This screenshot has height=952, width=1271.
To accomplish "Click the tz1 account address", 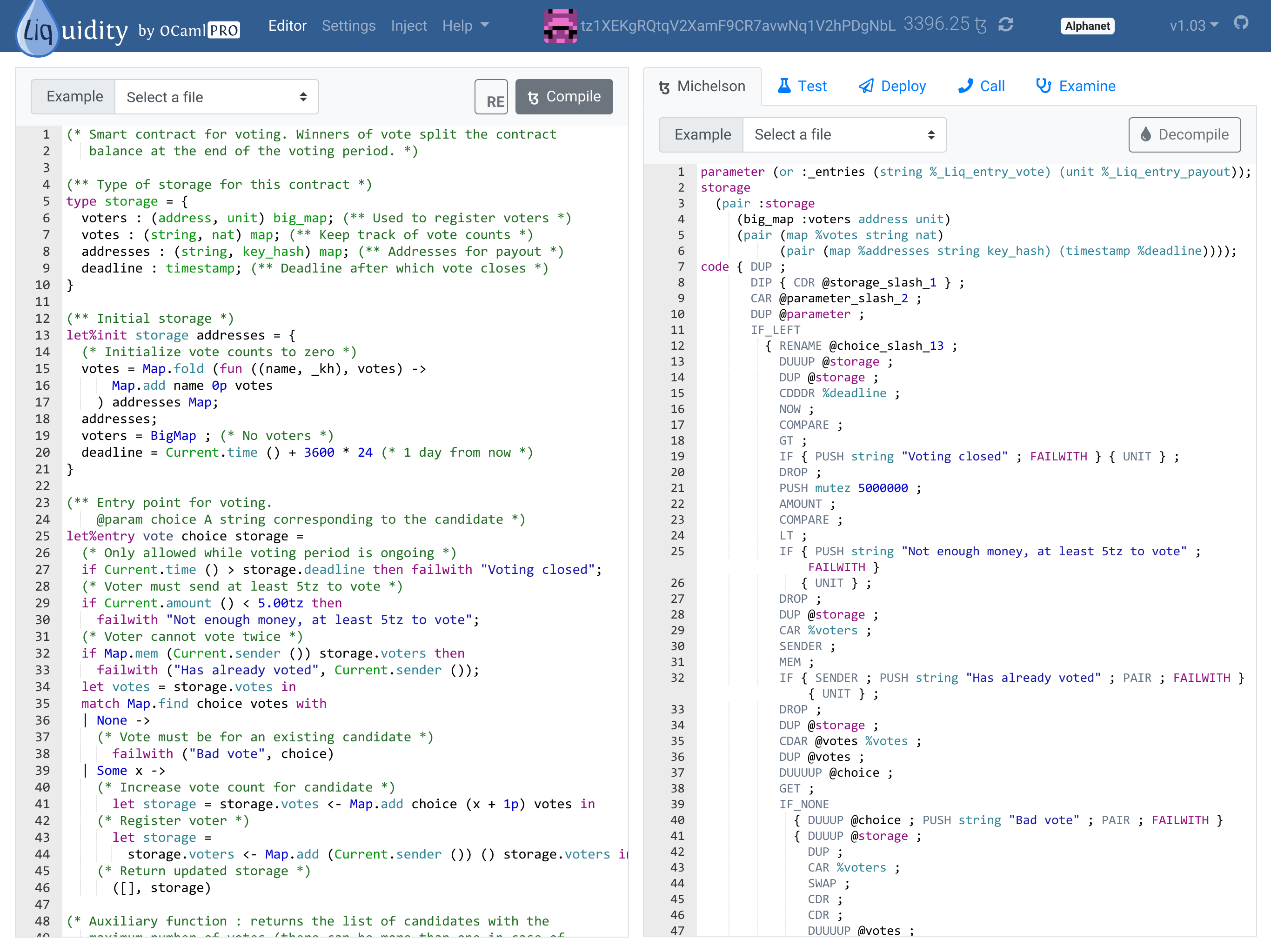I will (x=737, y=26).
